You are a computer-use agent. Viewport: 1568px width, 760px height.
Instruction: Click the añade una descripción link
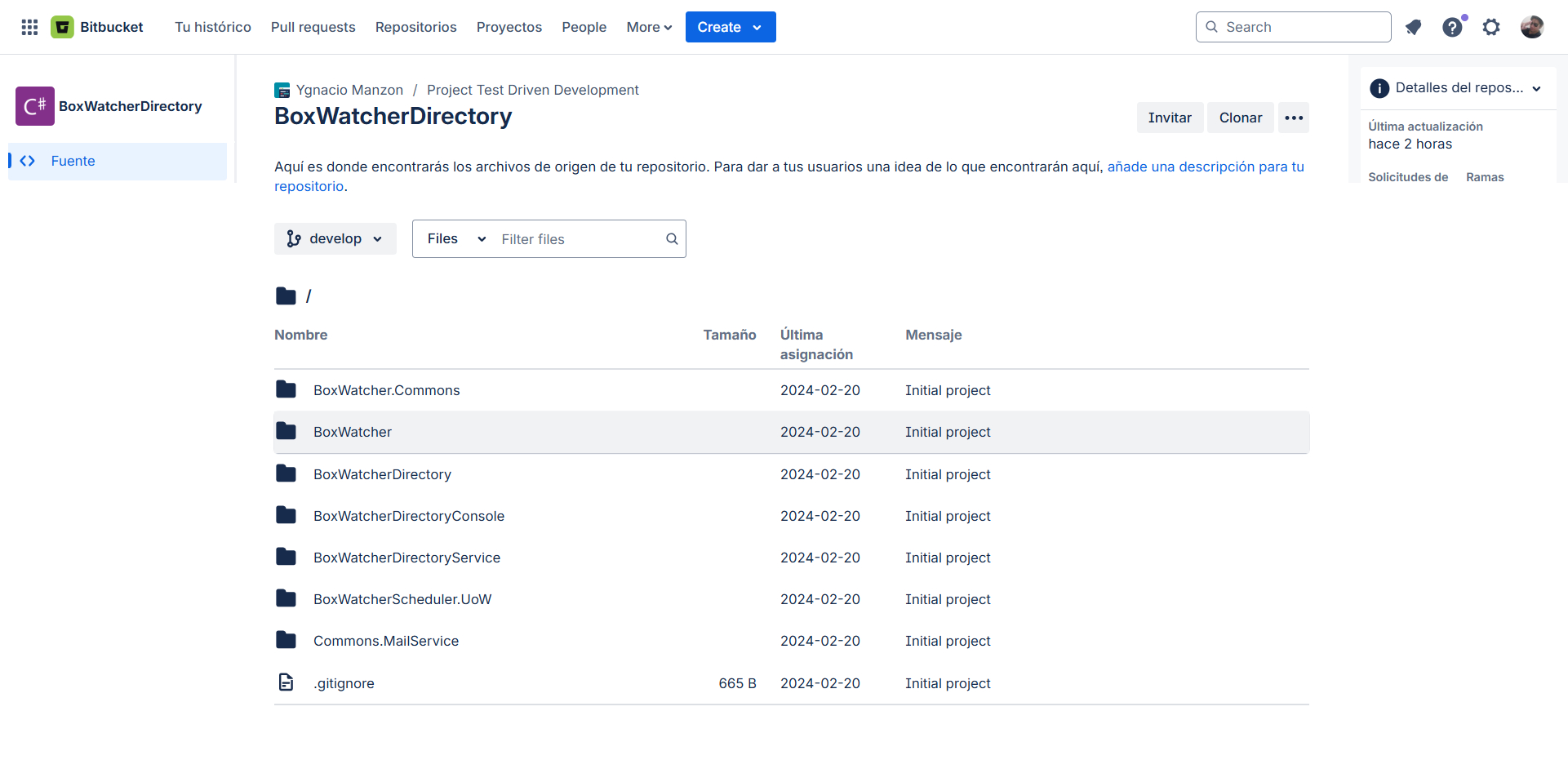coord(1205,167)
